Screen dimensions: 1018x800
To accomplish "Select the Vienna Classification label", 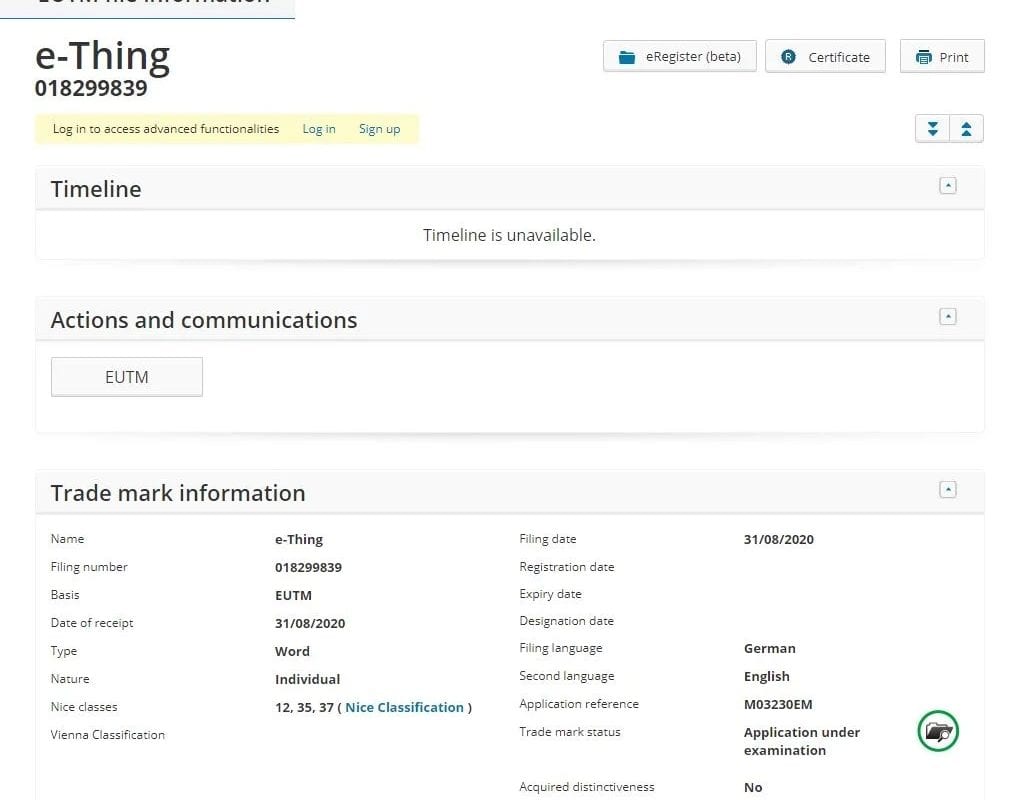I will coord(108,735).
